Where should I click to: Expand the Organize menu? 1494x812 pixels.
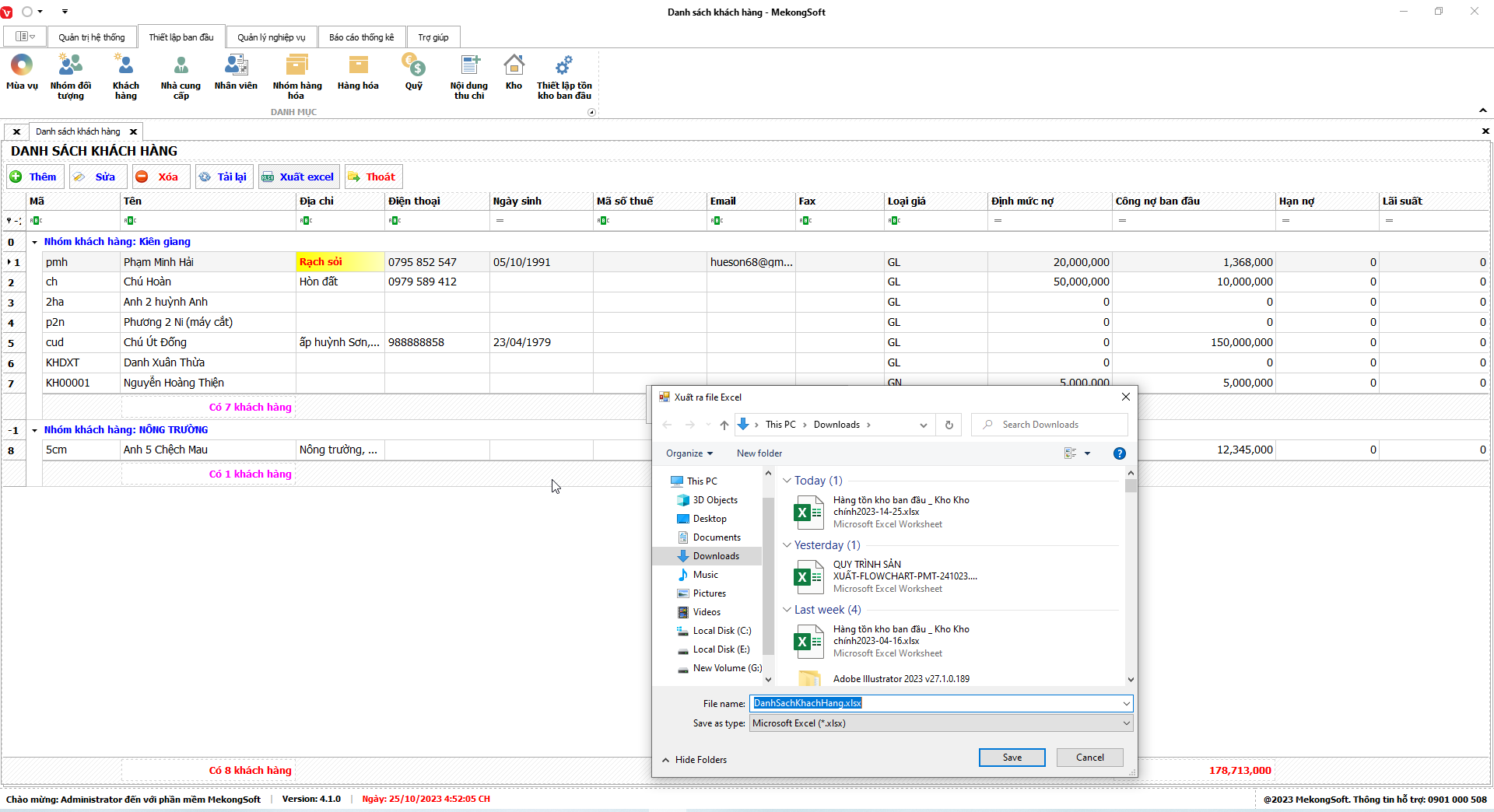[689, 453]
